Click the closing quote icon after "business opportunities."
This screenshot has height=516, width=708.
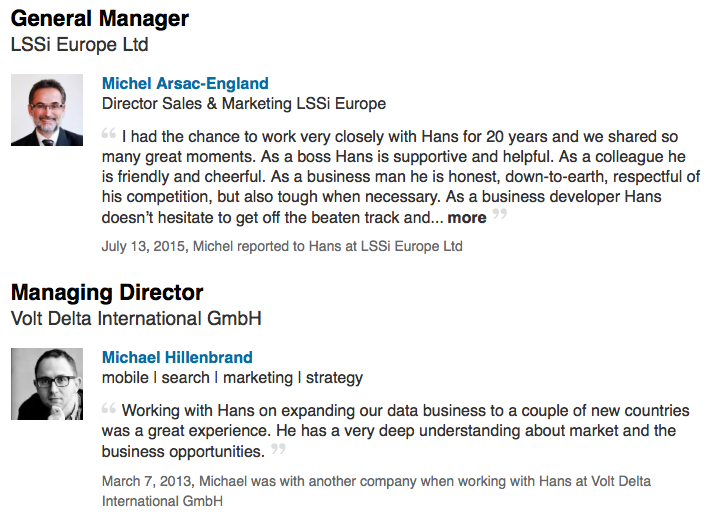pyautogui.click(x=278, y=449)
